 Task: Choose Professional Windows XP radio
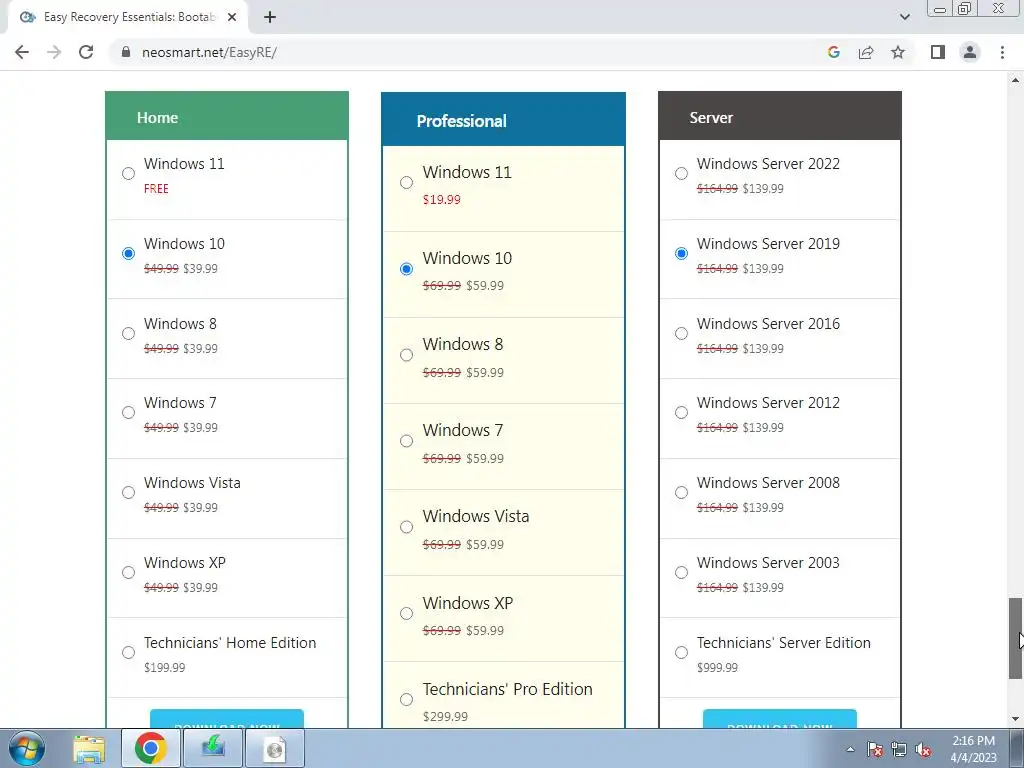pos(406,613)
